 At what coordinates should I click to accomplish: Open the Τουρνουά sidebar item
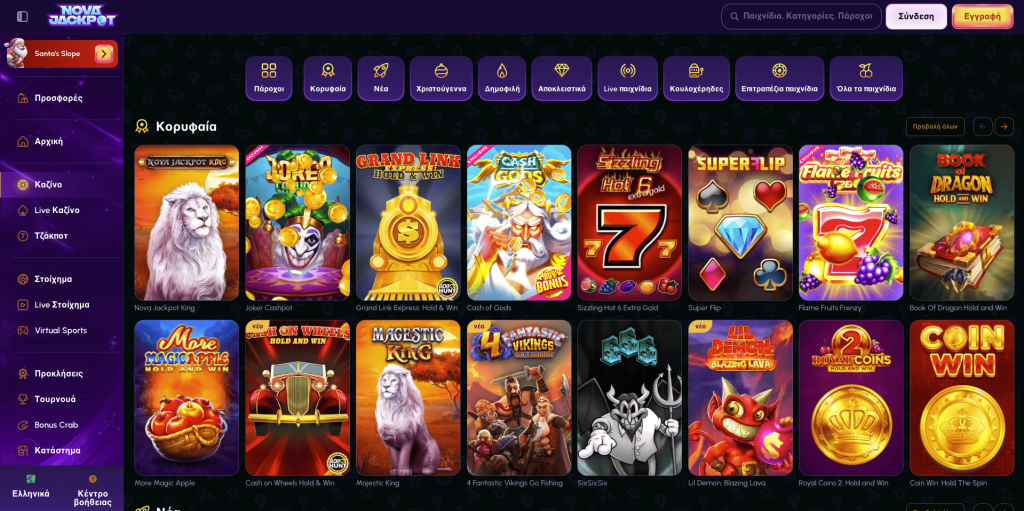[55, 399]
